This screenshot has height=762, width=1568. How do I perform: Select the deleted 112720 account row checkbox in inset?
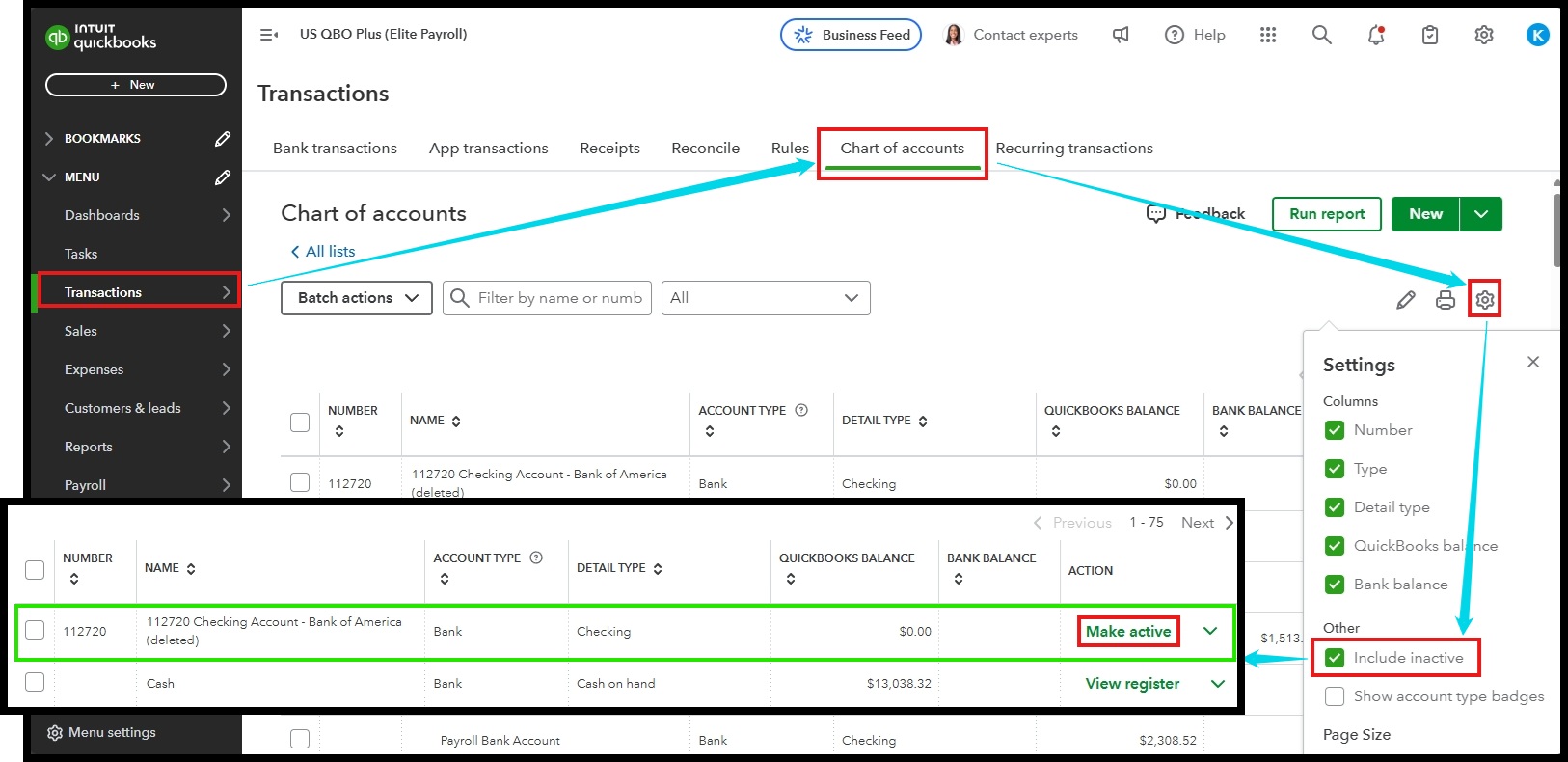tap(35, 630)
